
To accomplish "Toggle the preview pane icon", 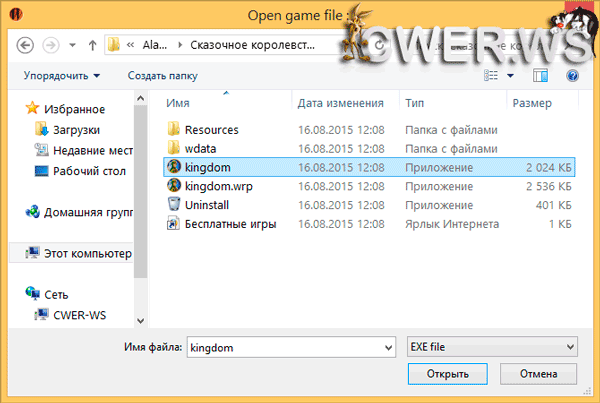I will (540, 75).
